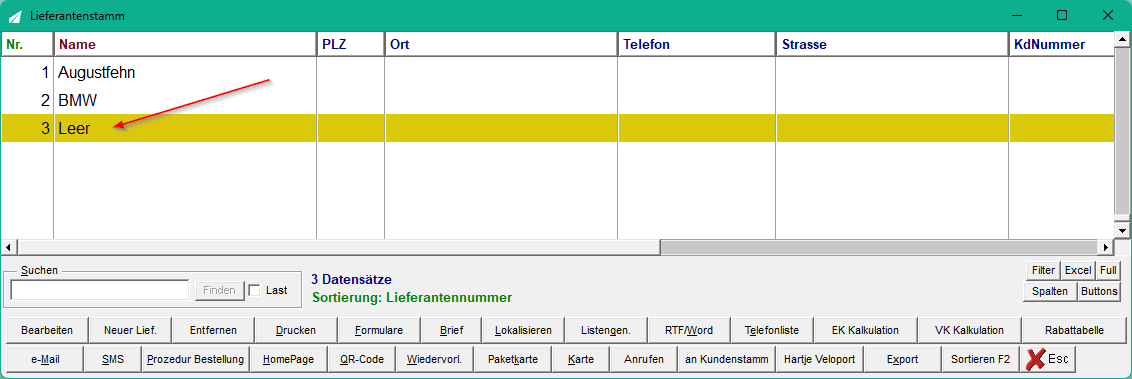
Task: Create a new supplier with Neuer Lief.
Action: coord(130,331)
